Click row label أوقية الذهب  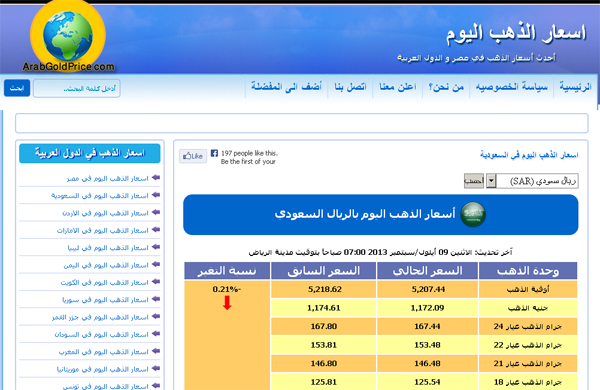(528, 289)
